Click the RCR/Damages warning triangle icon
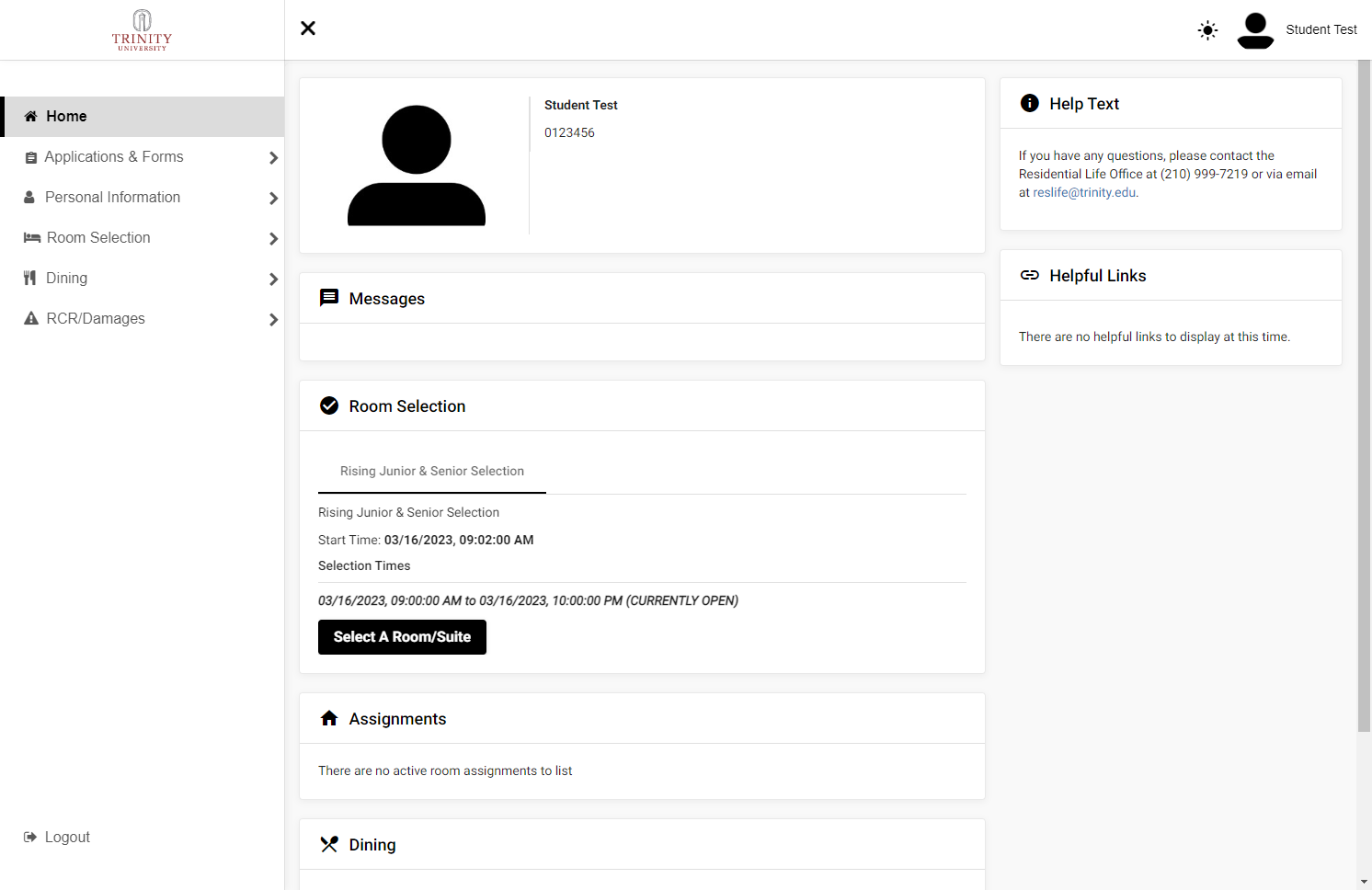Viewport: 1372px width, 890px height. click(31, 319)
